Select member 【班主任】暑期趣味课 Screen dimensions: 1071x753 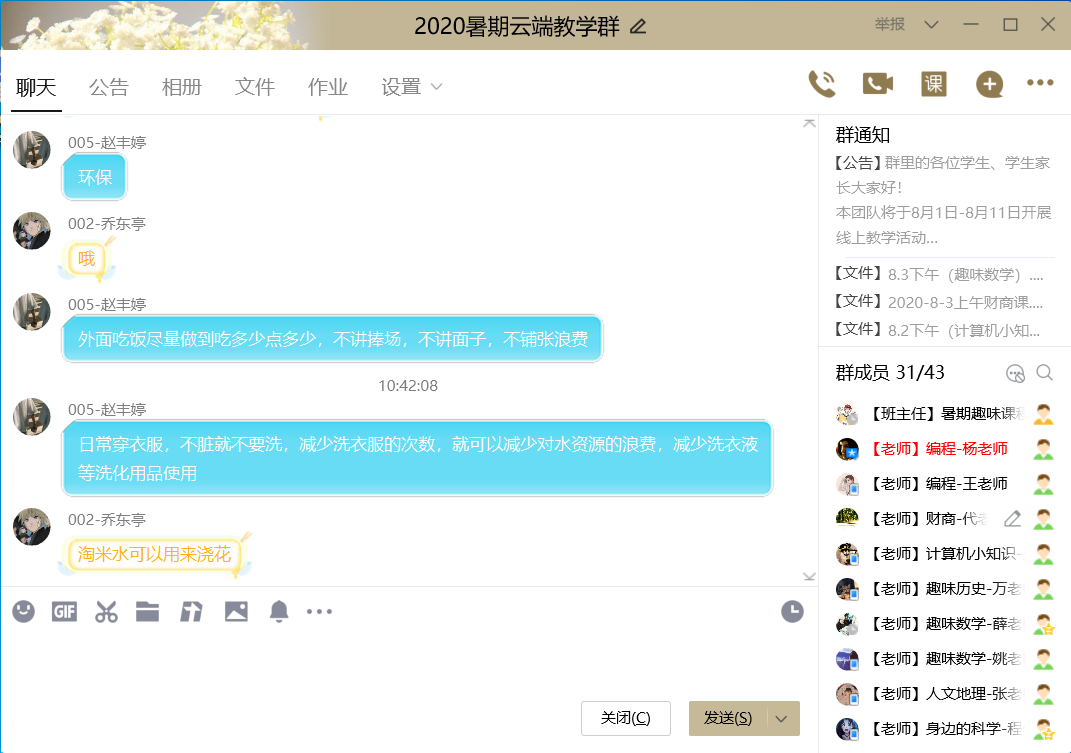[x=945, y=414]
